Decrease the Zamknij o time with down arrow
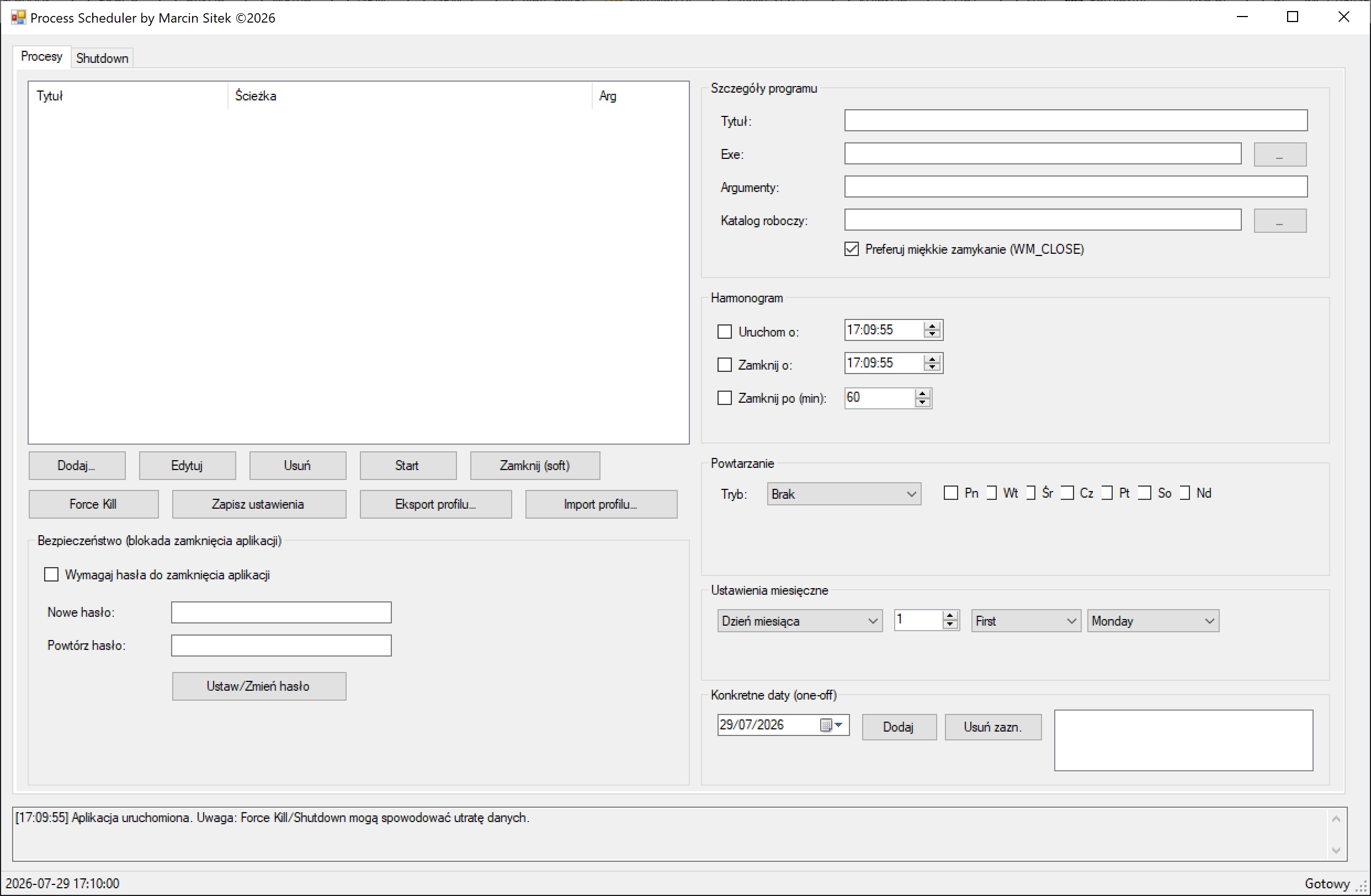The image size is (1371, 896). [932, 367]
